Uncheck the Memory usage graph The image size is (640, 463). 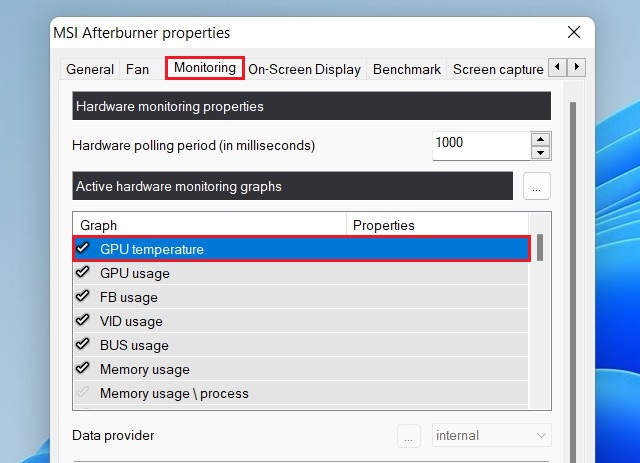coord(83,368)
